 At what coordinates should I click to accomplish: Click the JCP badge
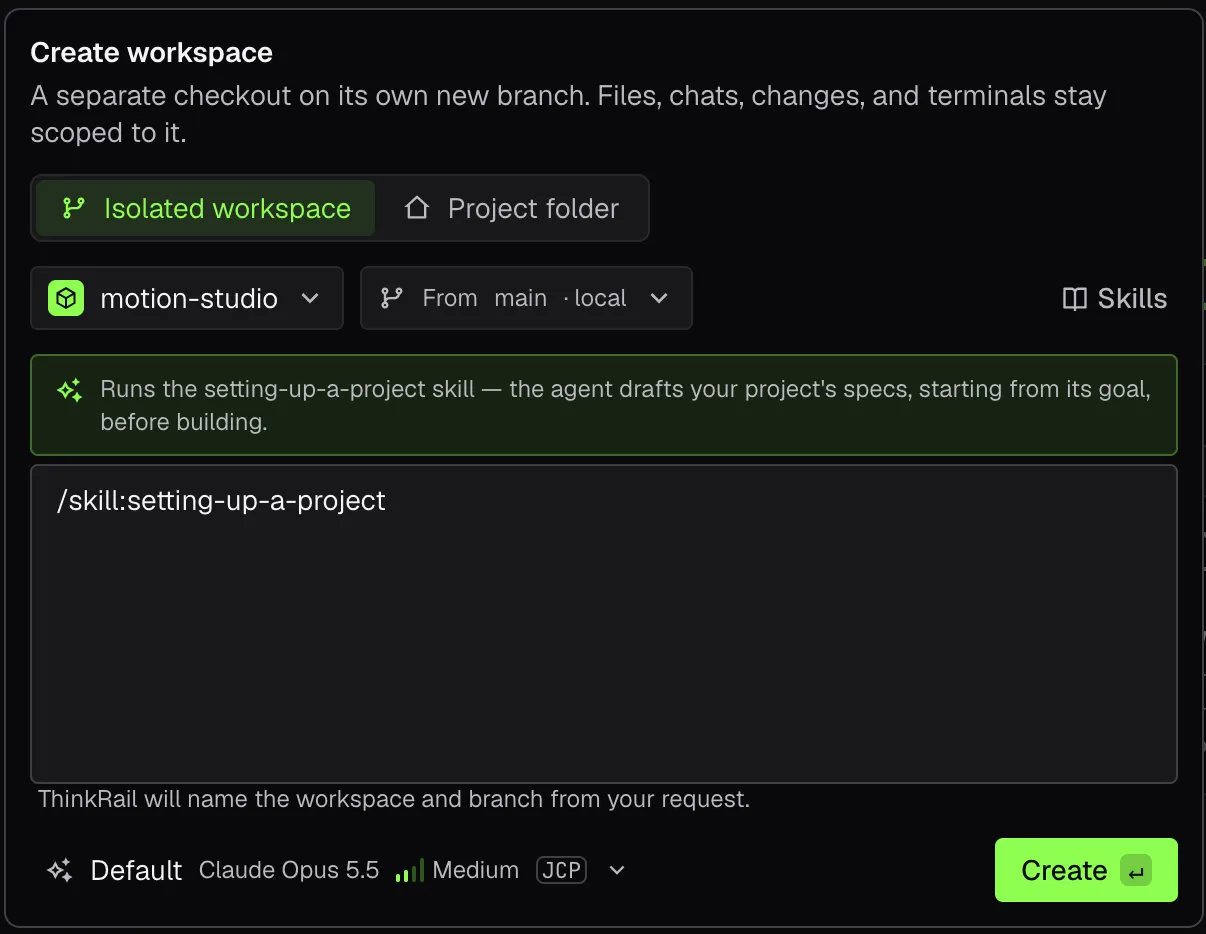pos(561,870)
